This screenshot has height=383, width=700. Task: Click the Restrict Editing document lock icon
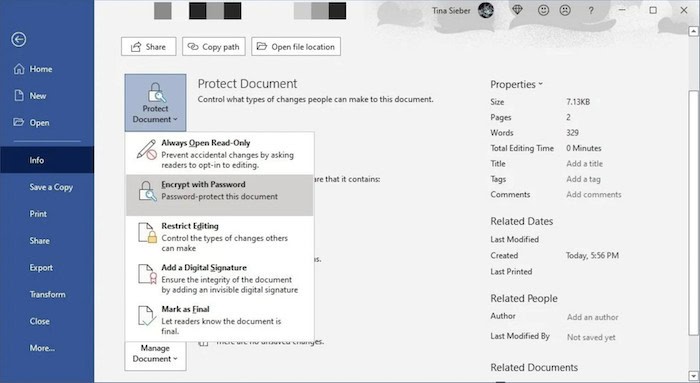pyautogui.click(x=147, y=233)
